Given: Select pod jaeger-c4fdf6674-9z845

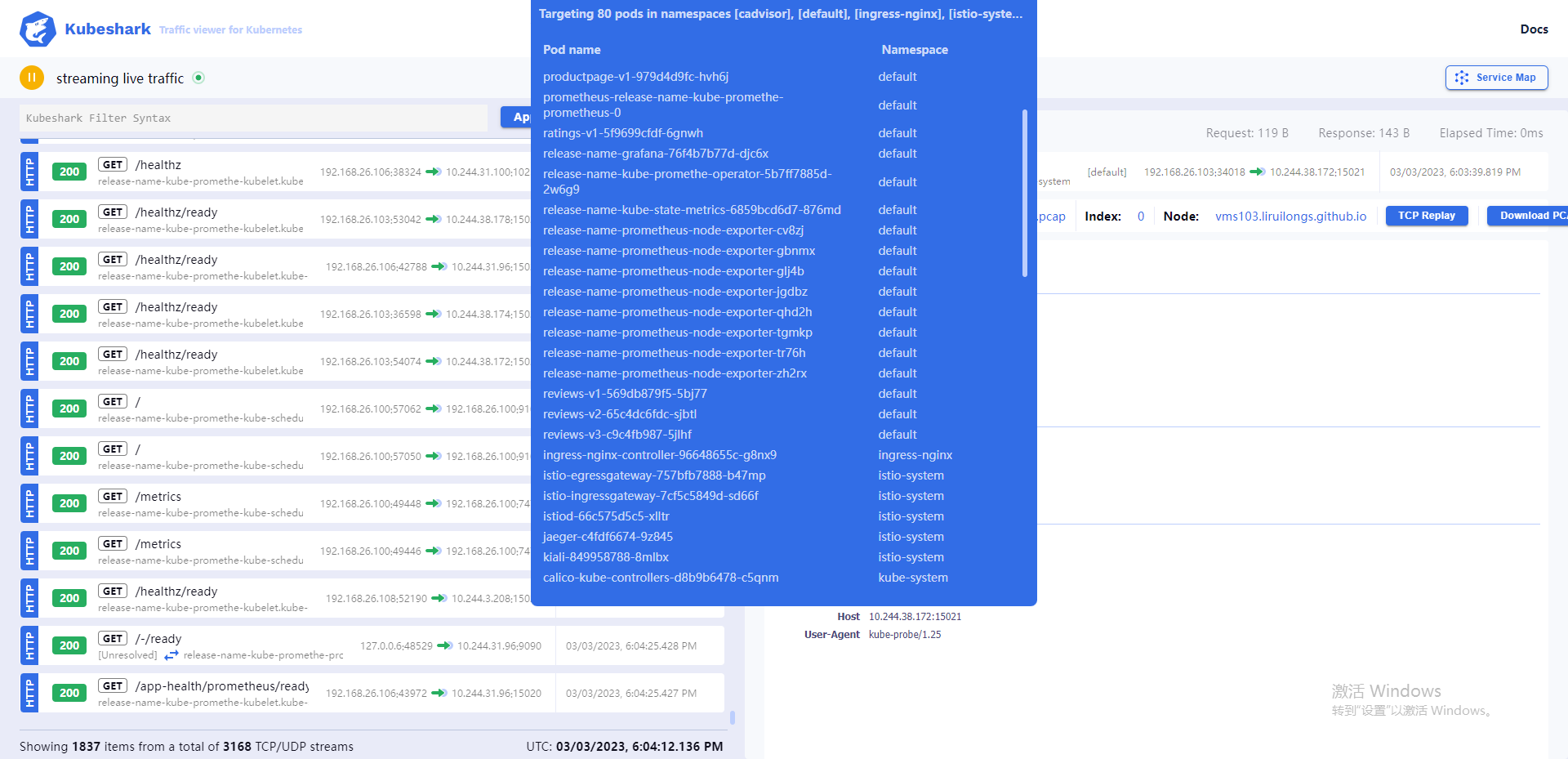Looking at the screenshot, I should (608, 537).
